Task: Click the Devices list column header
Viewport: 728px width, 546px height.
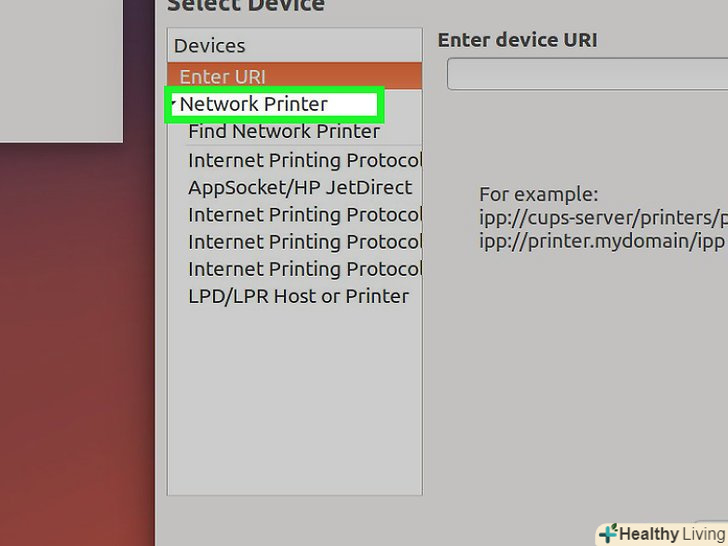Action: pos(210,45)
